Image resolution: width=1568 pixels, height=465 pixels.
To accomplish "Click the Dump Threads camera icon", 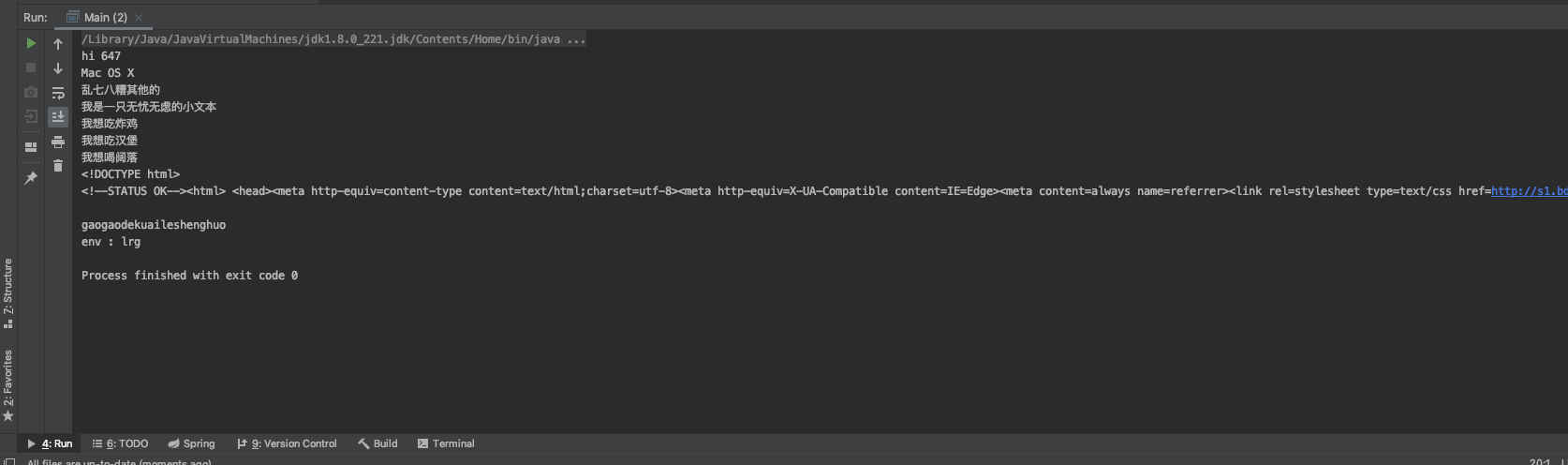I will [x=31, y=92].
